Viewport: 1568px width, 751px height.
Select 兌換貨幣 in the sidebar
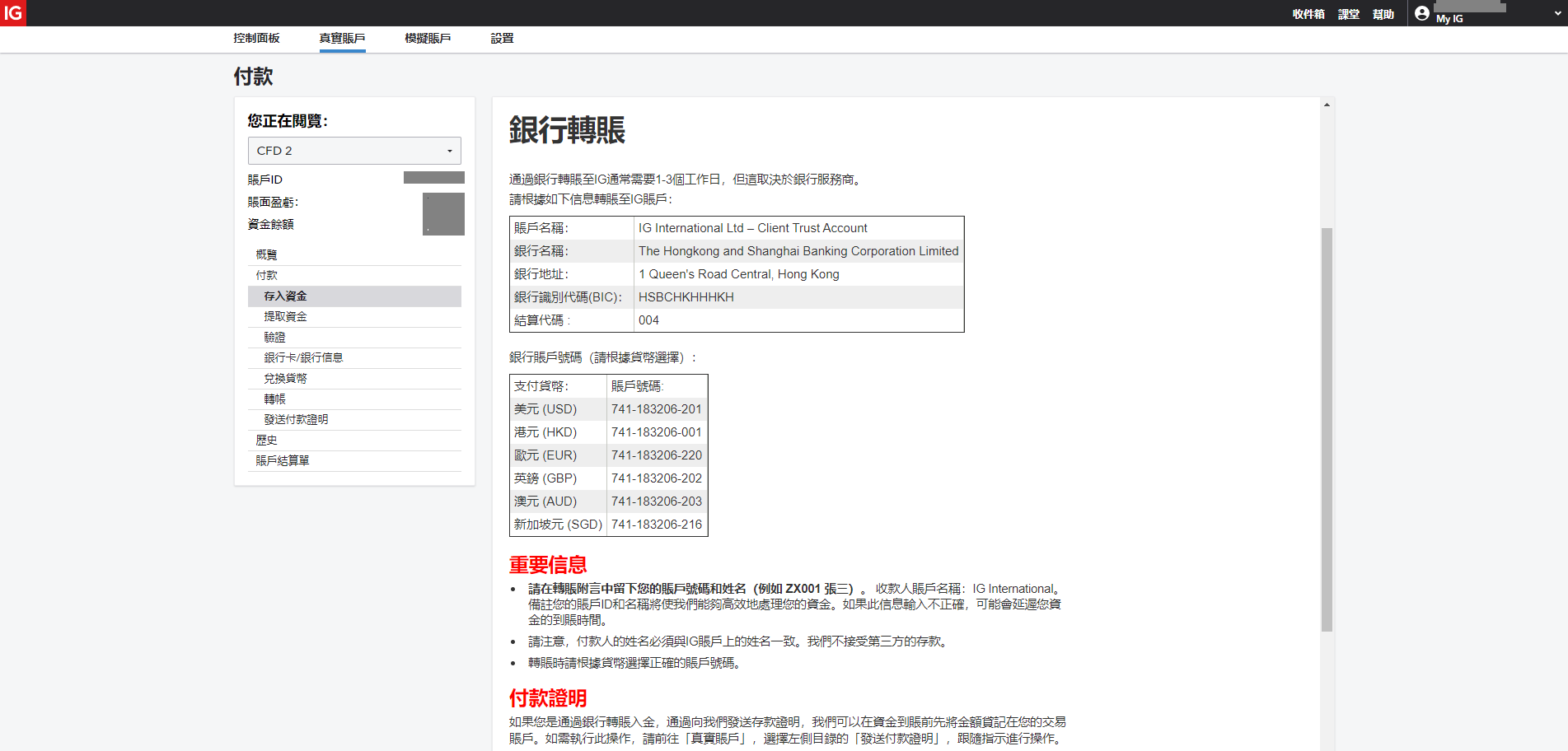354,379
